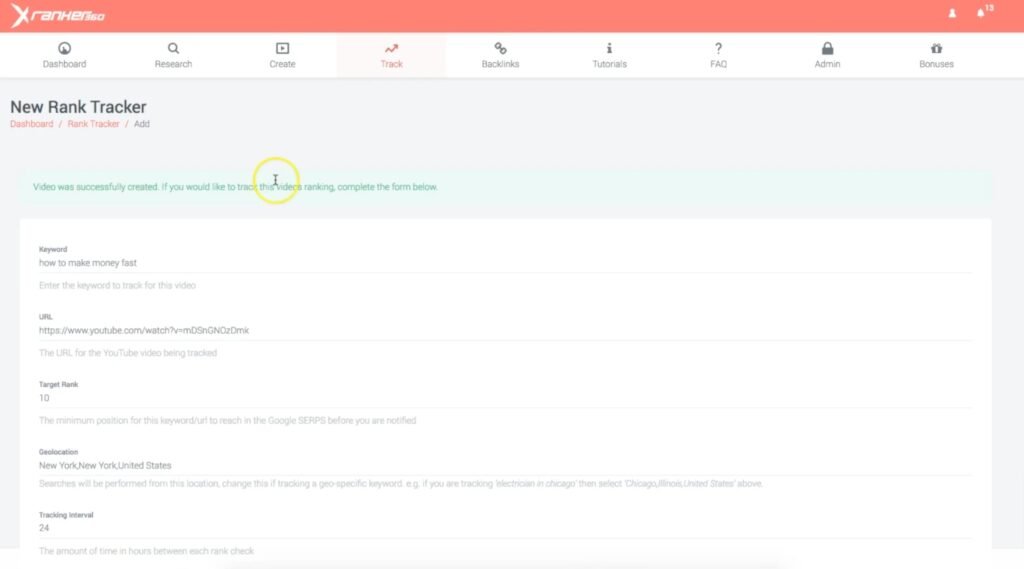
Task: Click the Target Rank field
Action: pos(505,398)
